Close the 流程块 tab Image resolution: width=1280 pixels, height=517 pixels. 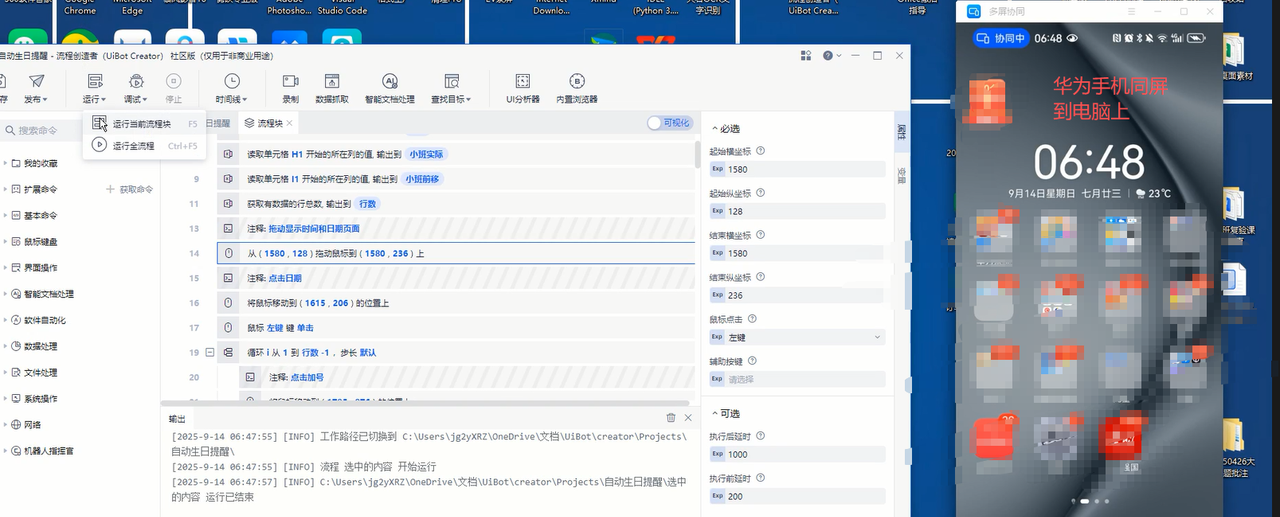(290, 123)
